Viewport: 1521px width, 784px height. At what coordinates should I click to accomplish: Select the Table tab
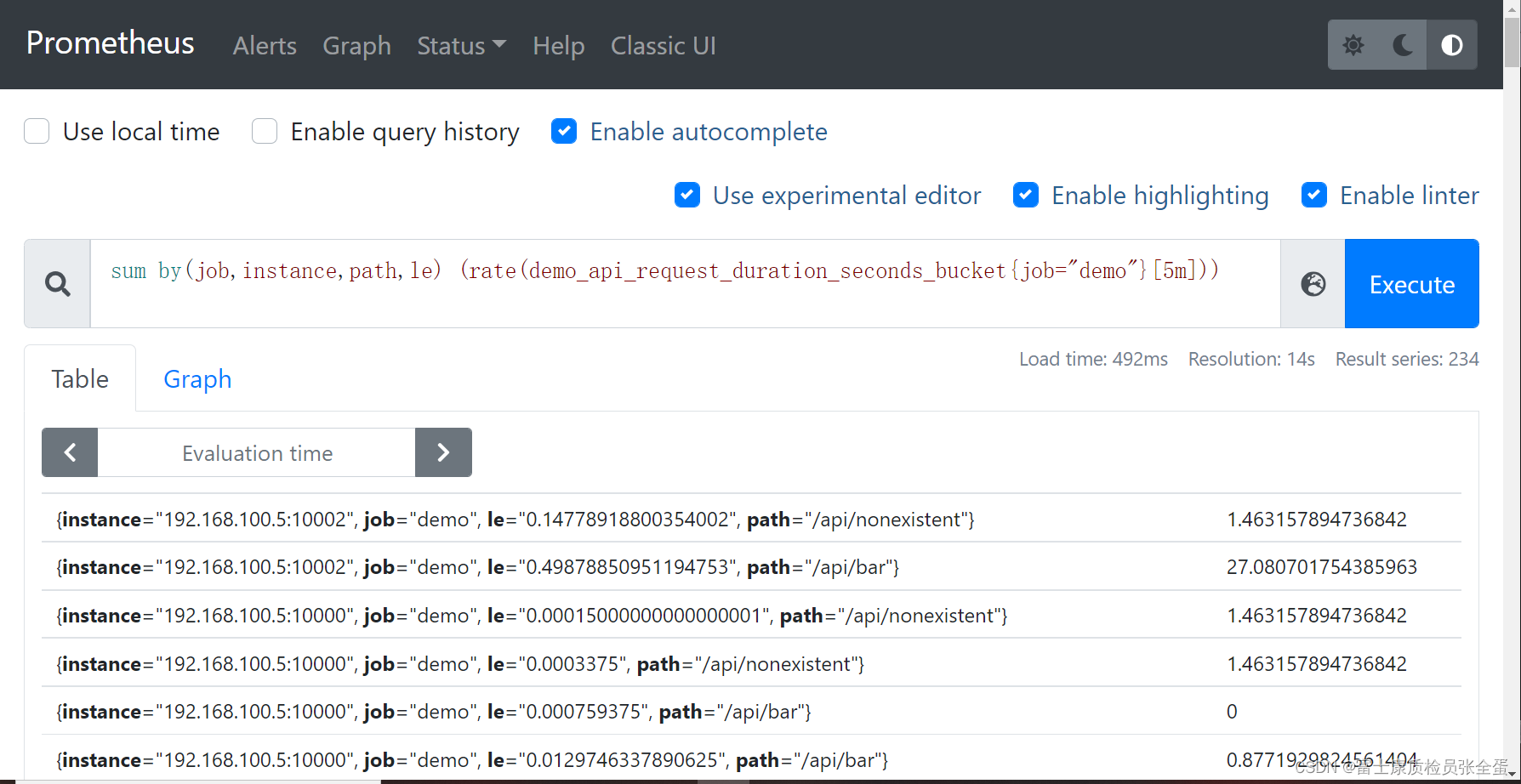(80, 378)
